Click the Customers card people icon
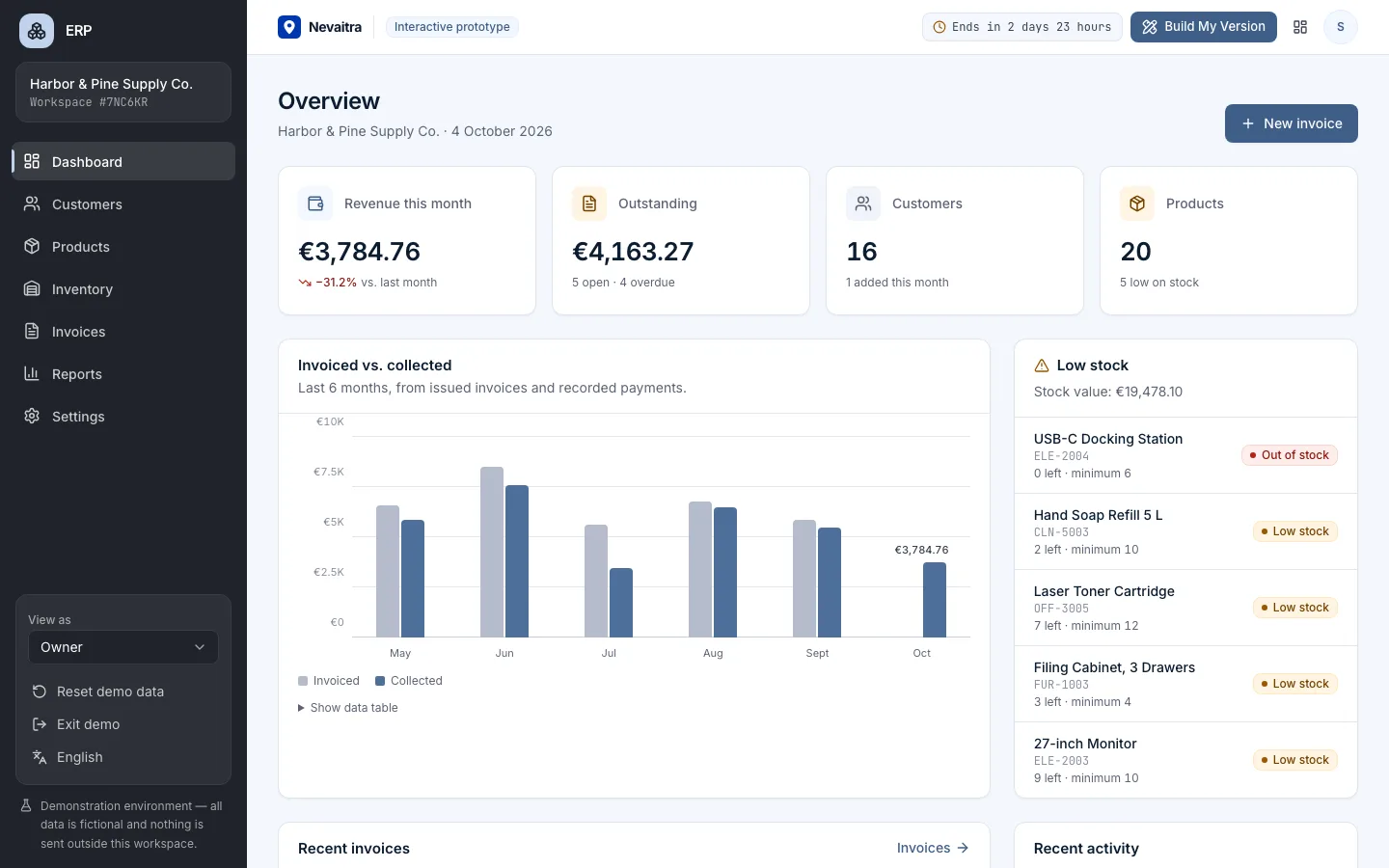Viewport: 1389px width, 868px height. (863, 203)
